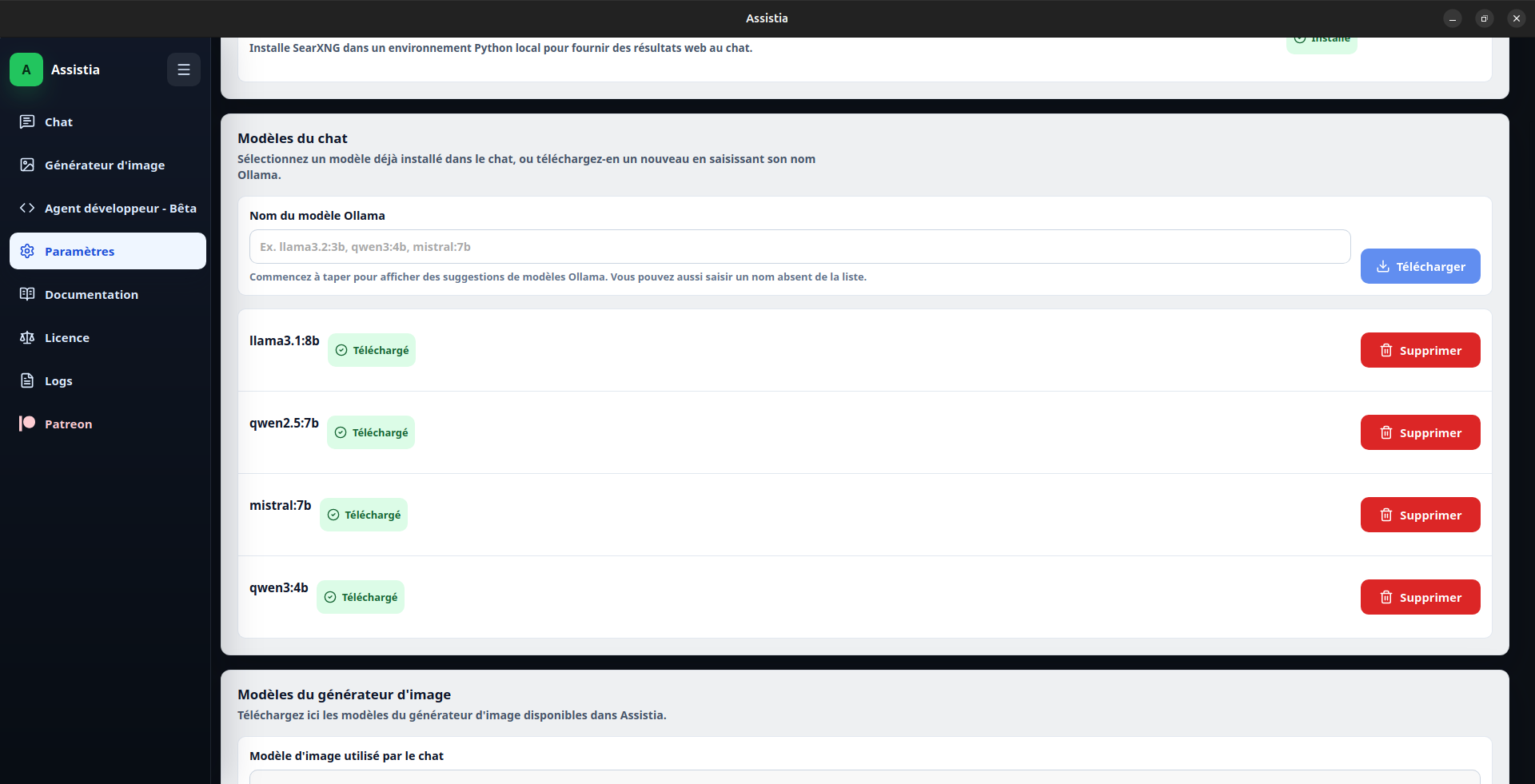Click the "Modèles du générateur d'image" heading
Viewport: 1535px width, 784px height.
[345, 694]
